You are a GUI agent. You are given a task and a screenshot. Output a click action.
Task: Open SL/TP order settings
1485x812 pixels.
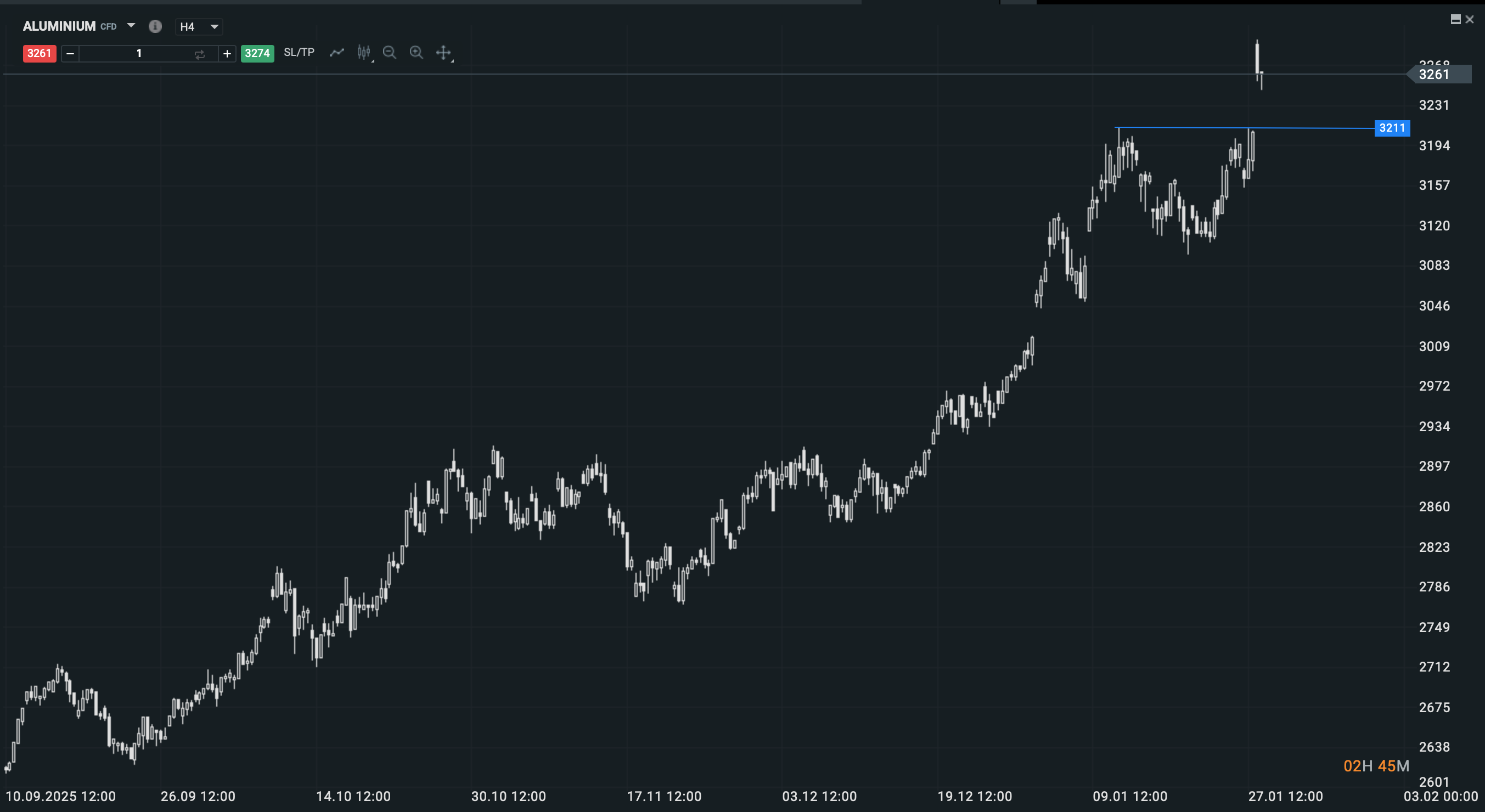299,53
